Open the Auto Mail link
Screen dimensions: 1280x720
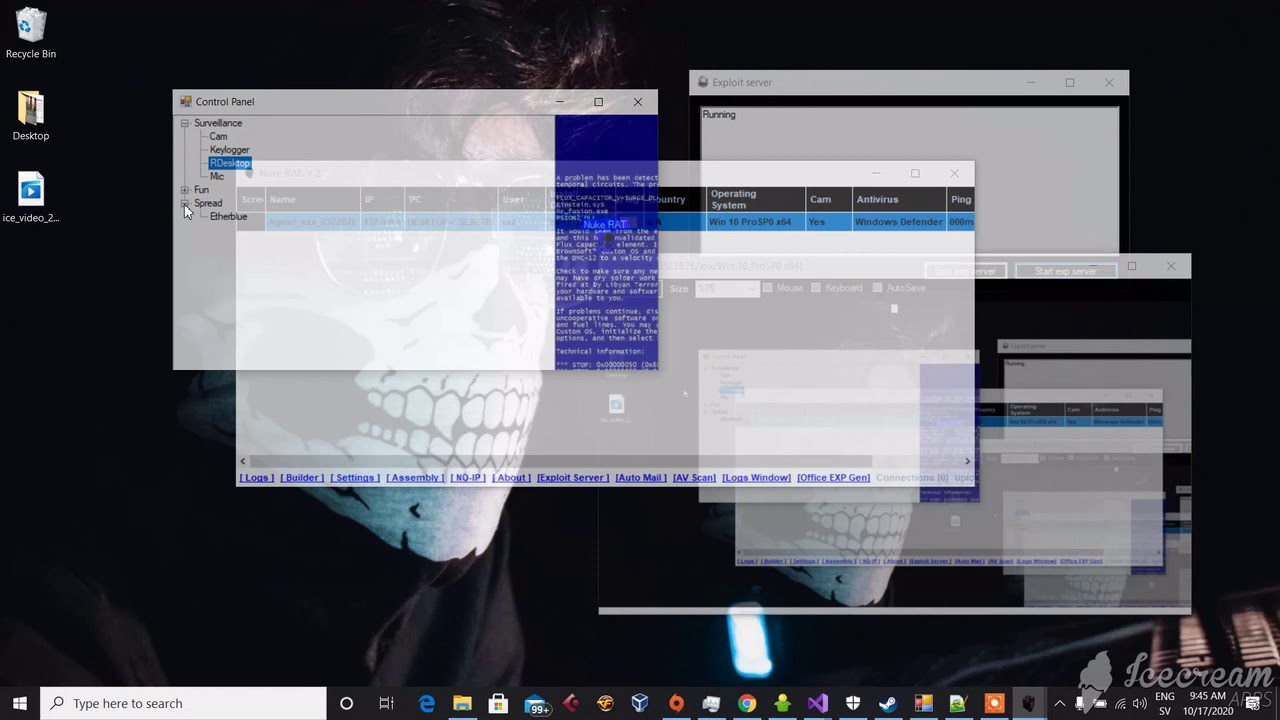click(641, 478)
